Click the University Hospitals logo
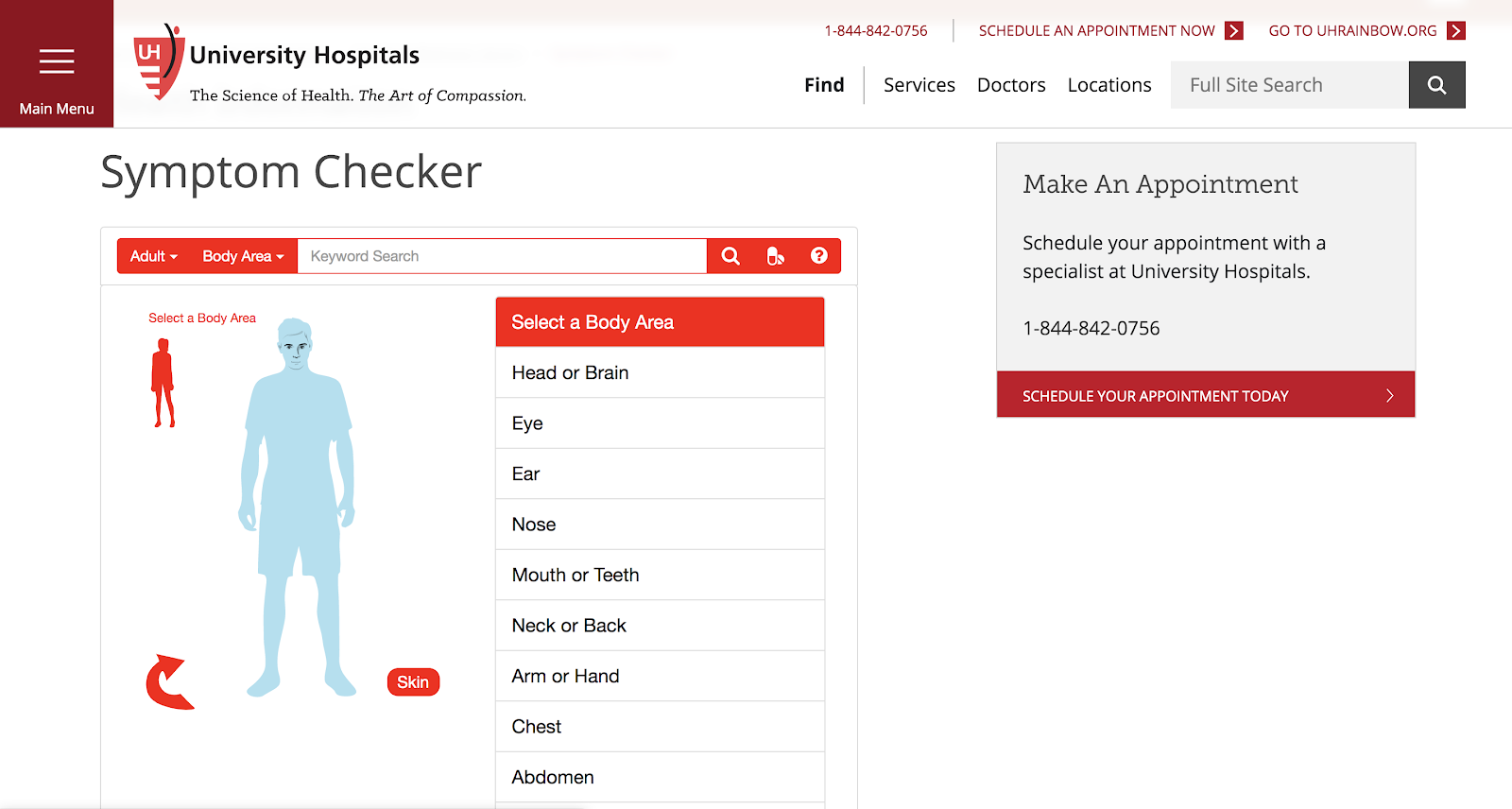1512x809 pixels. tap(329, 64)
